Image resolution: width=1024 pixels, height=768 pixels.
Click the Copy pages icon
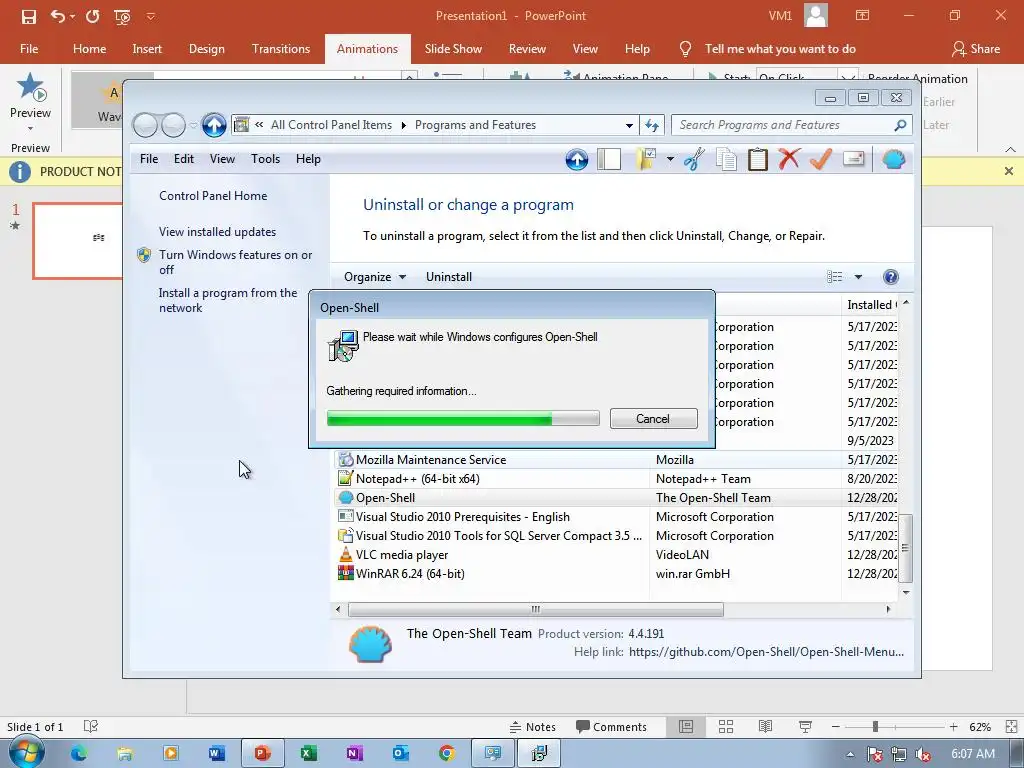(x=726, y=159)
